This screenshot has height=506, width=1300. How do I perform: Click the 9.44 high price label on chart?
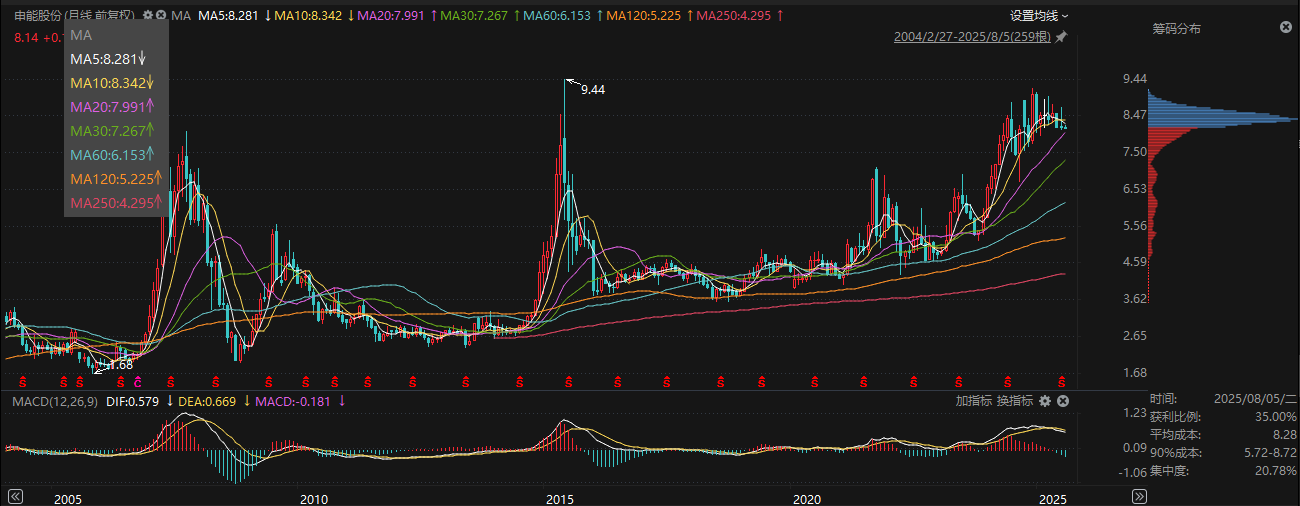[592, 89]
